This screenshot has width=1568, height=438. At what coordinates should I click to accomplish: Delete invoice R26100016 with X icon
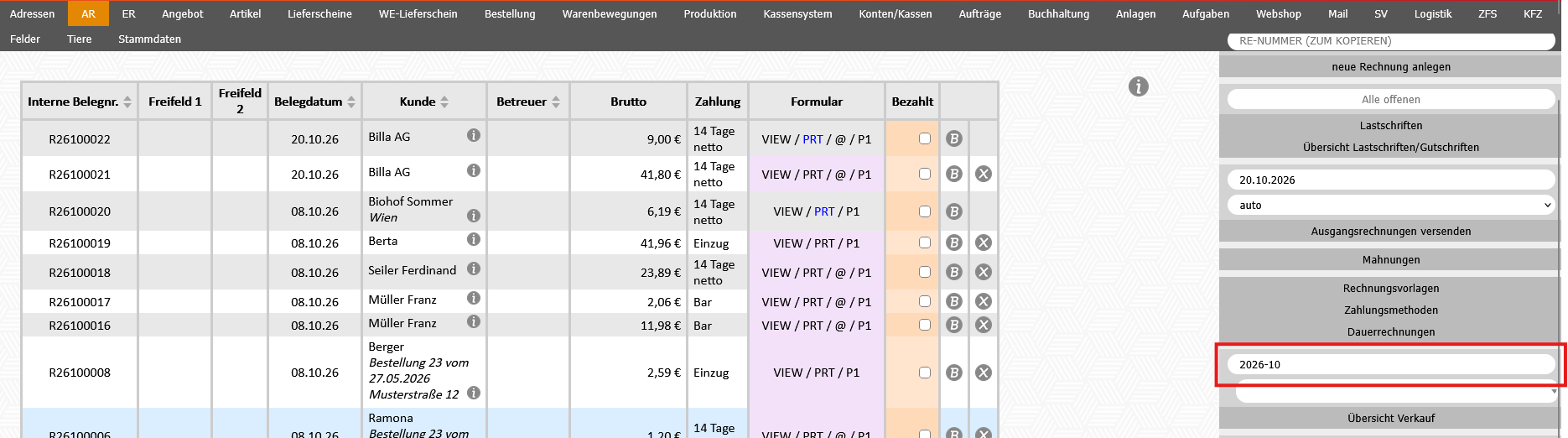pyautogui.click(x=984, y=325)
